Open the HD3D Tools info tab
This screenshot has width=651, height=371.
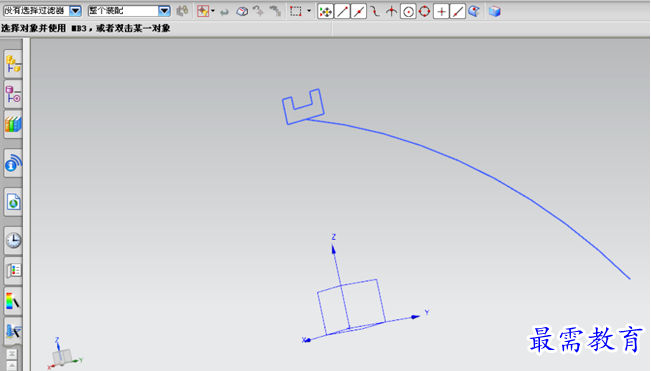click(13, 164)
